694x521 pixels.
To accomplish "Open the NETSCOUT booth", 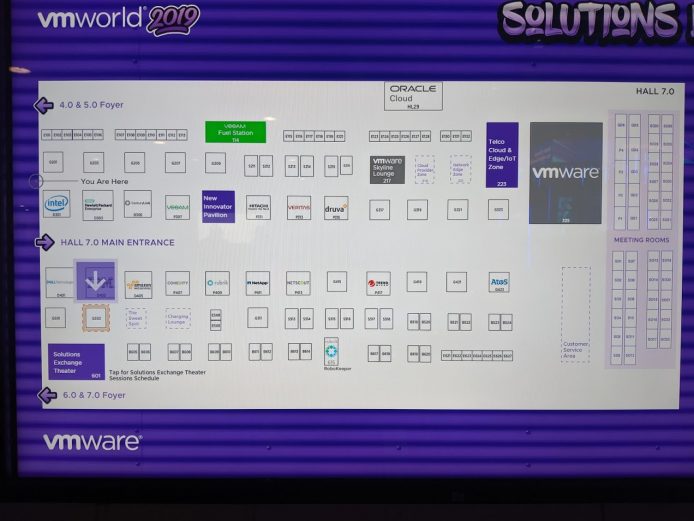I will (x=298, y=283).
